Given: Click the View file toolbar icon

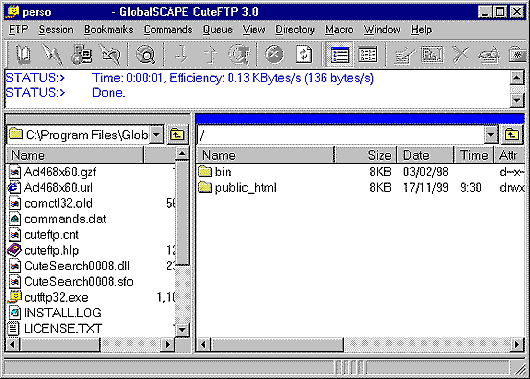Looking at the screenshot, I should coord(432,54).
